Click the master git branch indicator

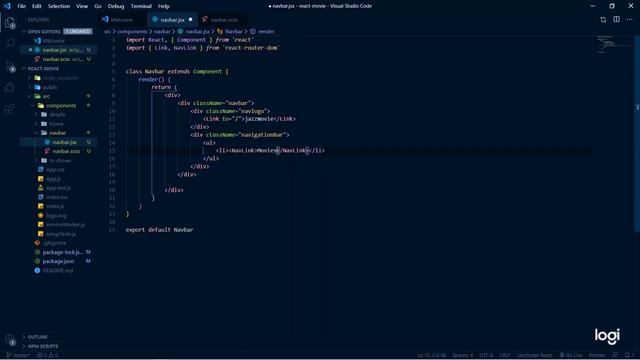[x=18, y=355]
